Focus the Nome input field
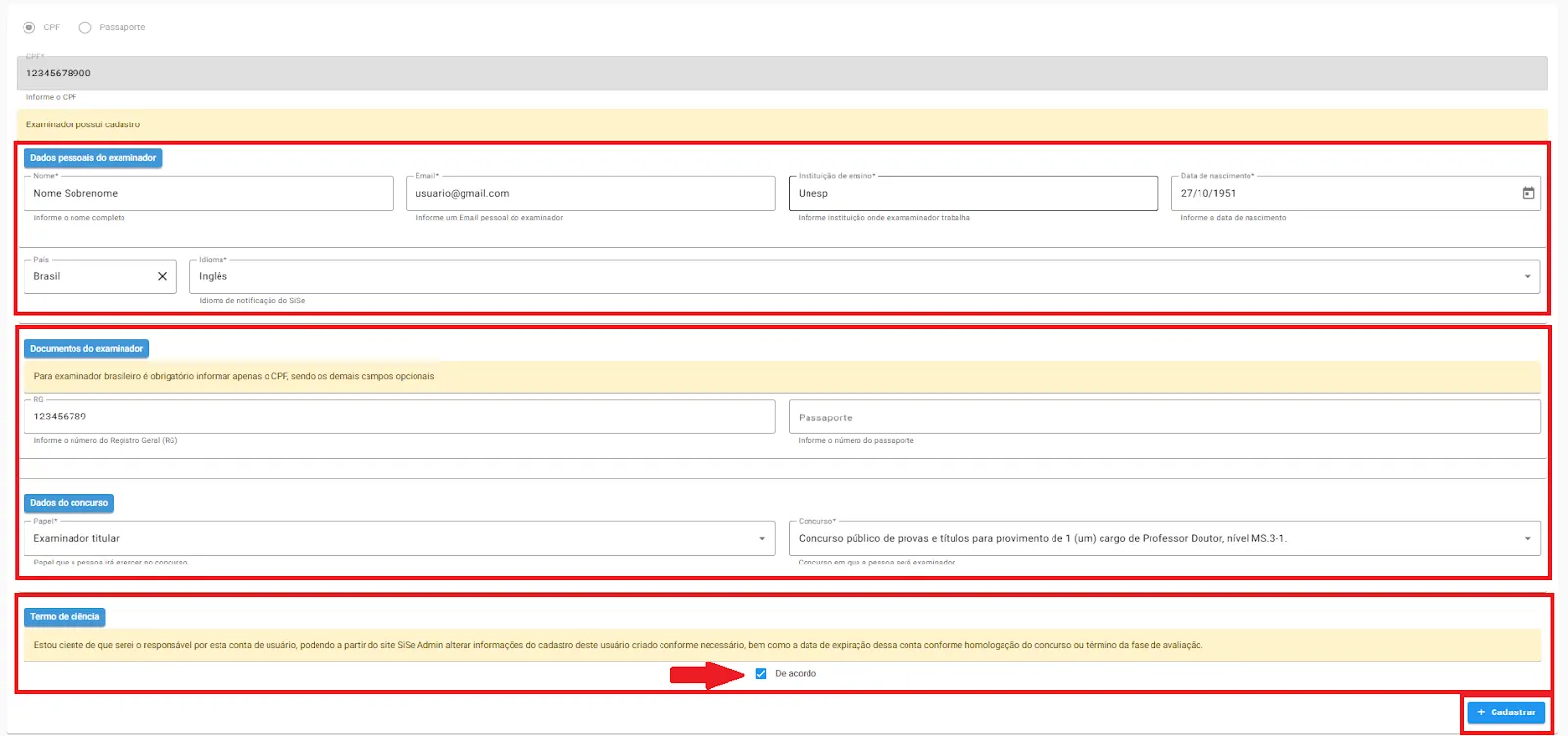1568x736 pixels. pyautogui.click(x=208, y=194)
